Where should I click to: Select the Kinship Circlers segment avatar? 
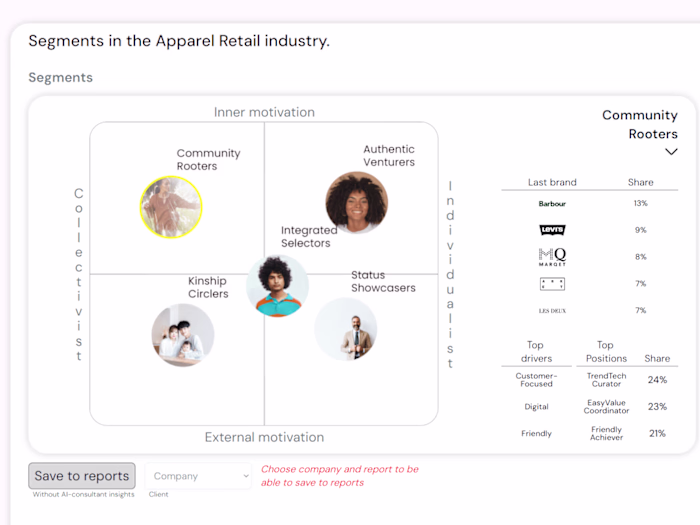pyautogui.click(x=183, y=335)
